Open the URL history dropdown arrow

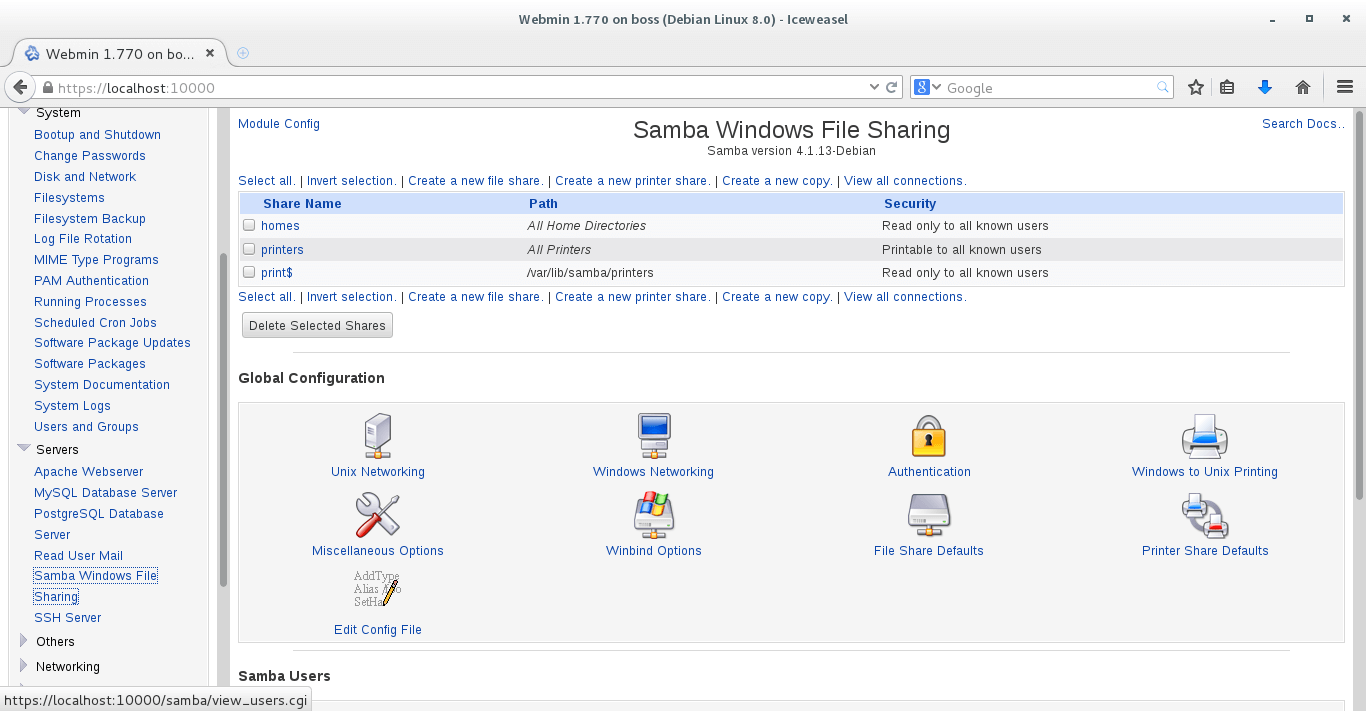(x=874, y=87)
